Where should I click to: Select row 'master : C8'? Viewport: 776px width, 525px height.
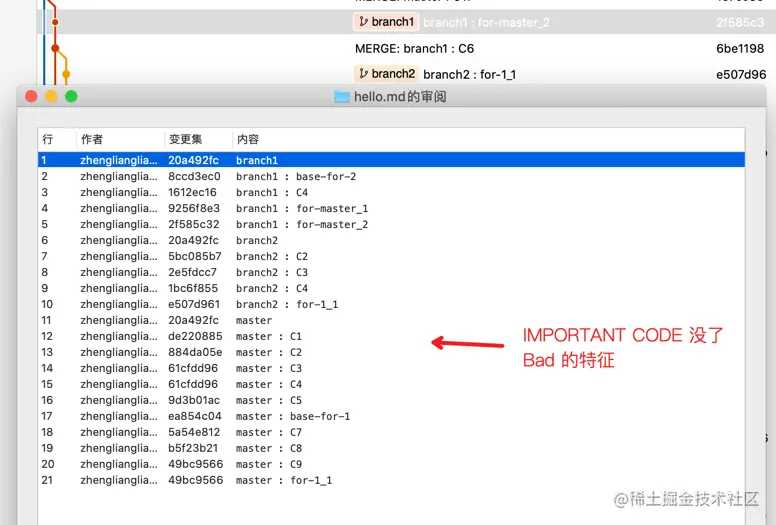click(x=391, y=448)
